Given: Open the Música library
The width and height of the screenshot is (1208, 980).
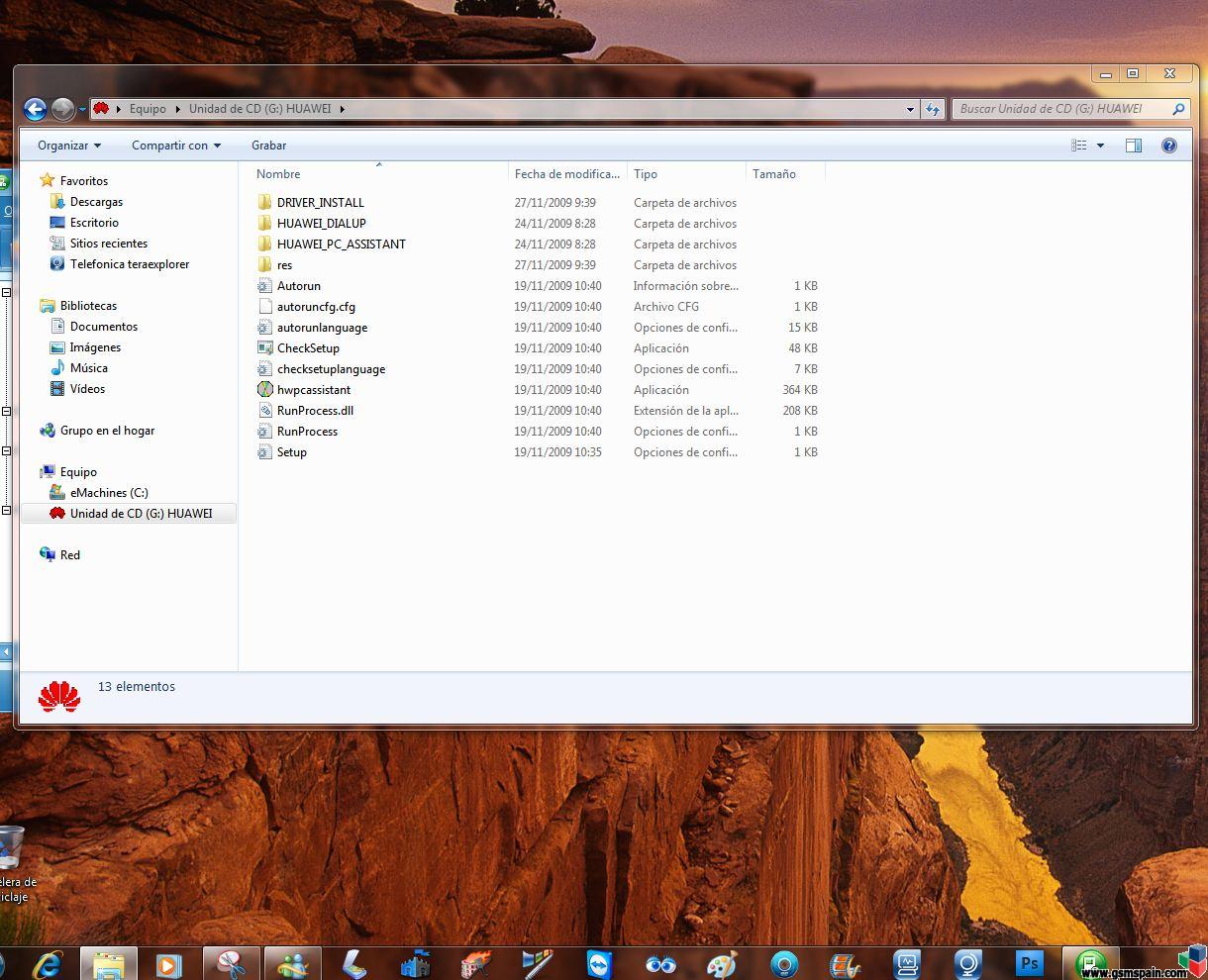Looking at the screenshot, I should [88, 368].
